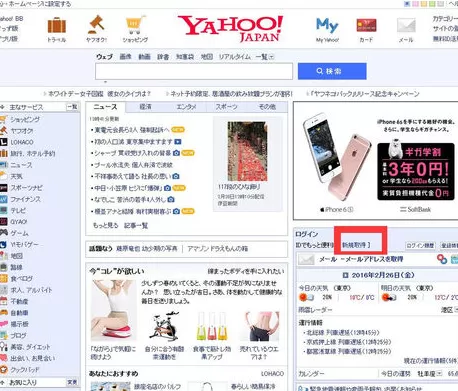Click the exercise bike product thumbnail
458x391 pixels.
pyautogui.click(x=164, y=326)
